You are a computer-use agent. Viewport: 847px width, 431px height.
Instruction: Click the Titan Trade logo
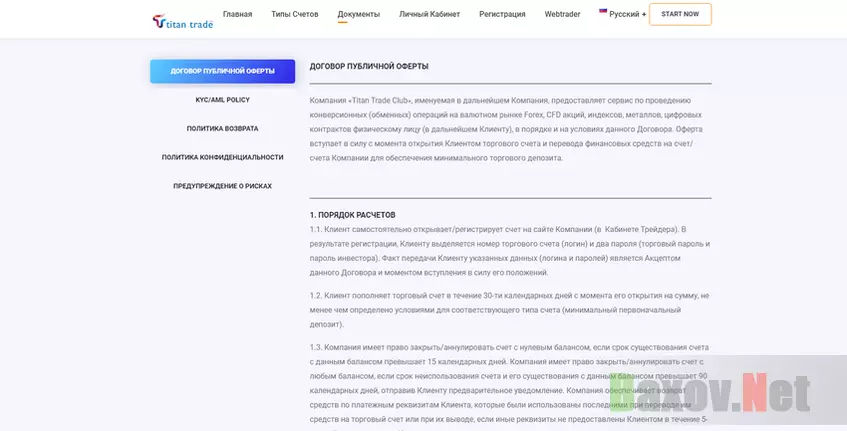coord(183,22)
